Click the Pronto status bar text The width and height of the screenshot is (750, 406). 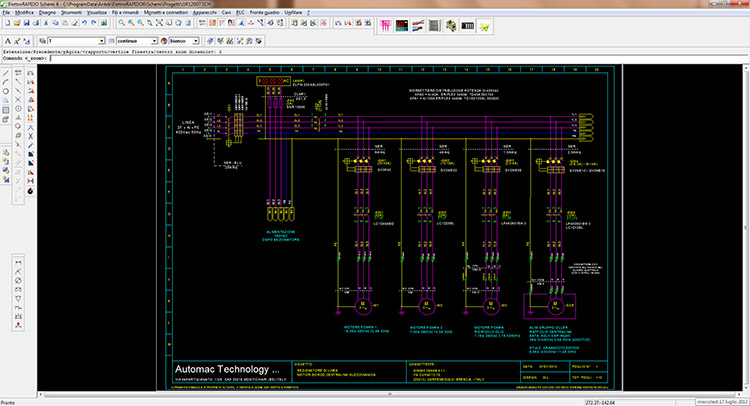point(8,403)
